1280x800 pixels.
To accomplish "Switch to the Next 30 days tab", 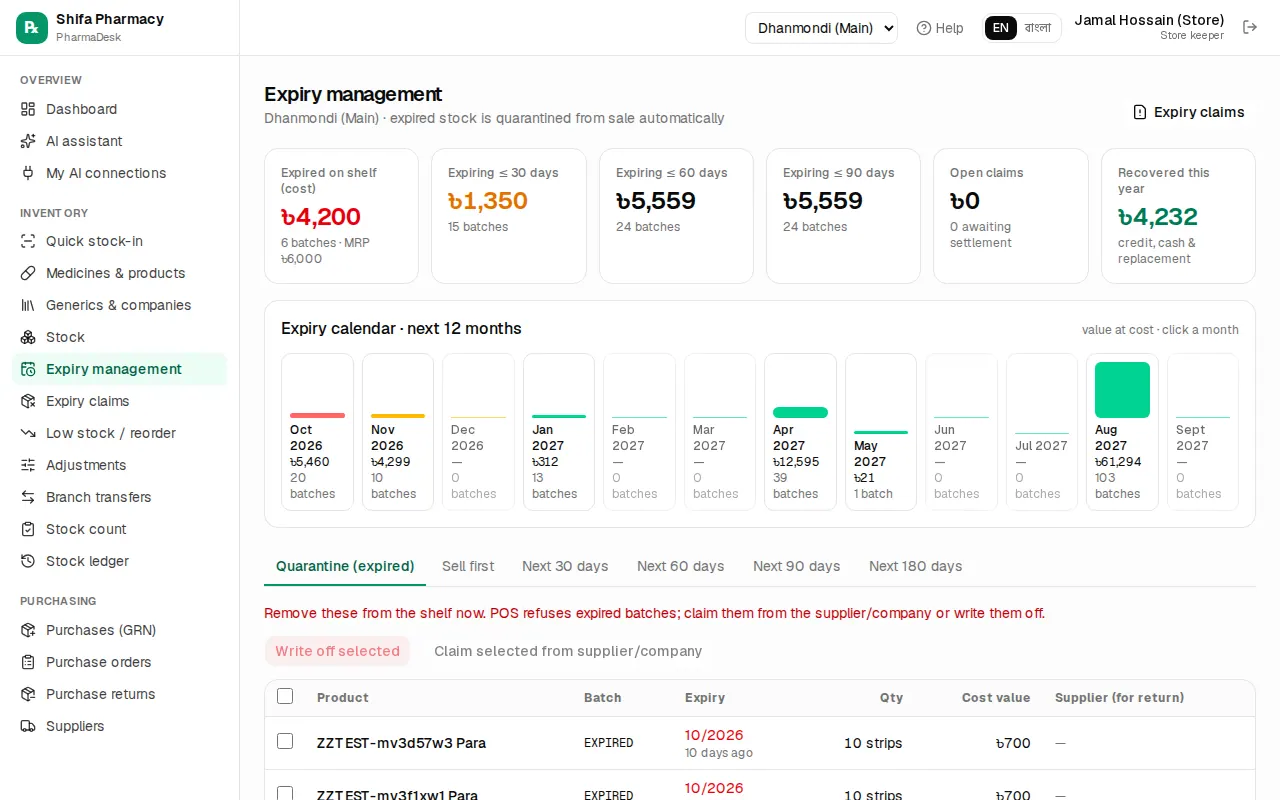I will coord(565,566).
